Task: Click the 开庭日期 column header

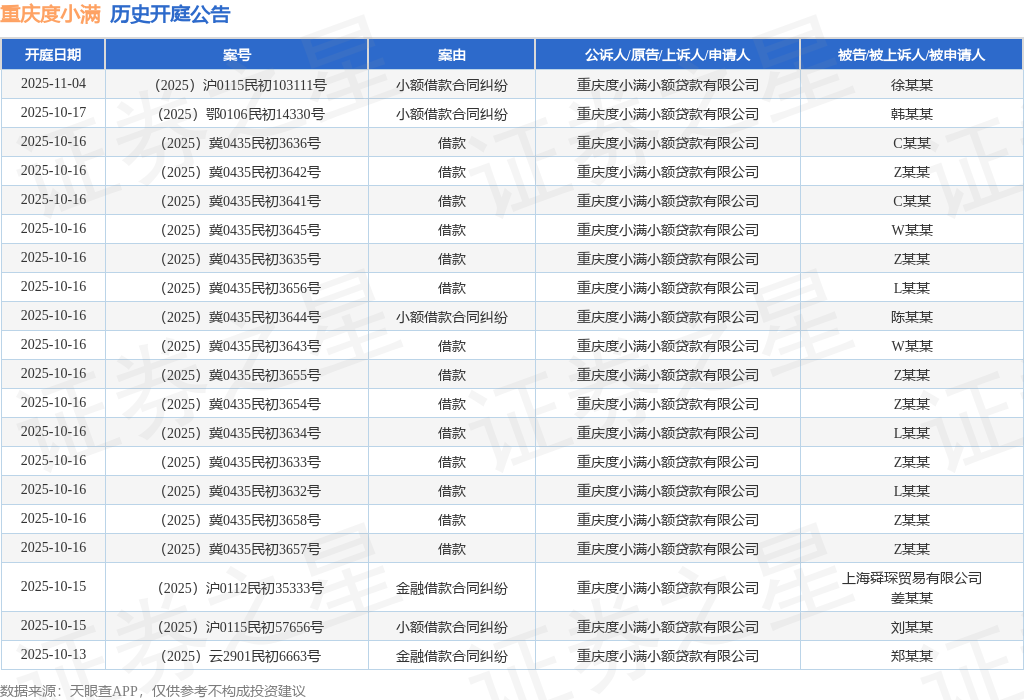Action: pyautogui.click(x=53, y=55)
